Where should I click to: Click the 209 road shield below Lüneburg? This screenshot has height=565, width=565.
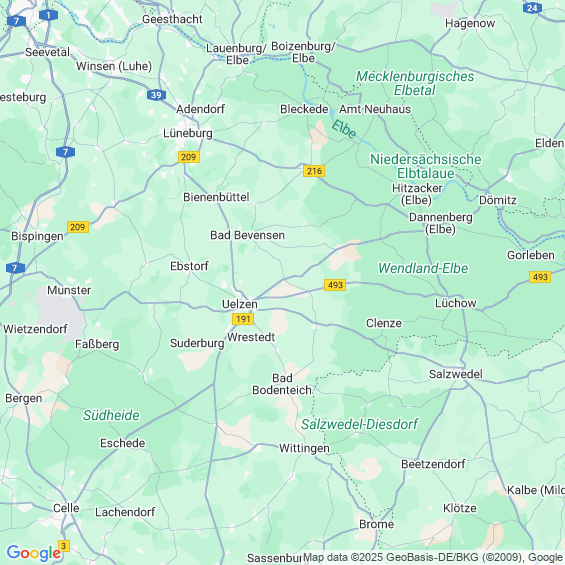[189, 157]
